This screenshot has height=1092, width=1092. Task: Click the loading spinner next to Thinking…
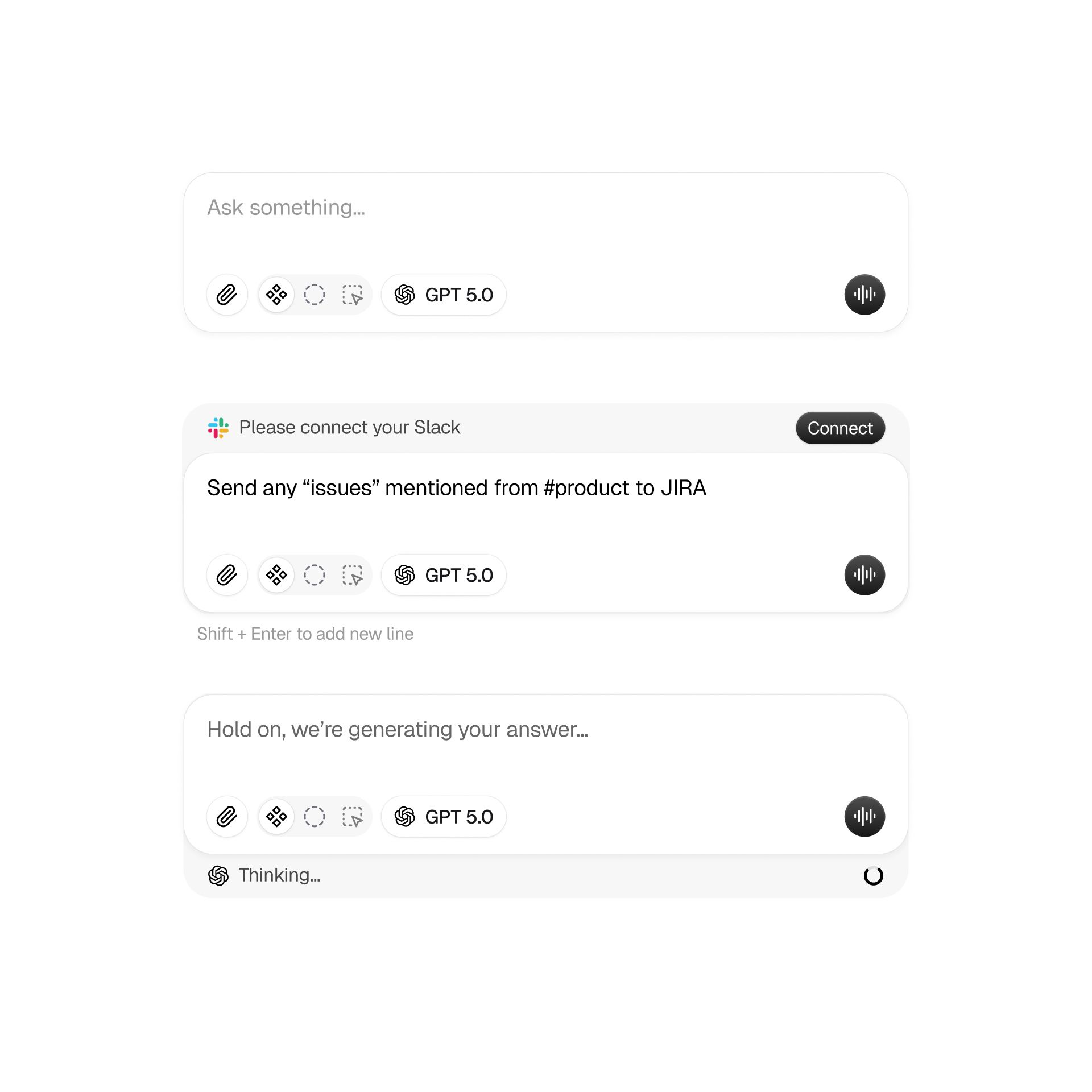[x=873, y=876]
